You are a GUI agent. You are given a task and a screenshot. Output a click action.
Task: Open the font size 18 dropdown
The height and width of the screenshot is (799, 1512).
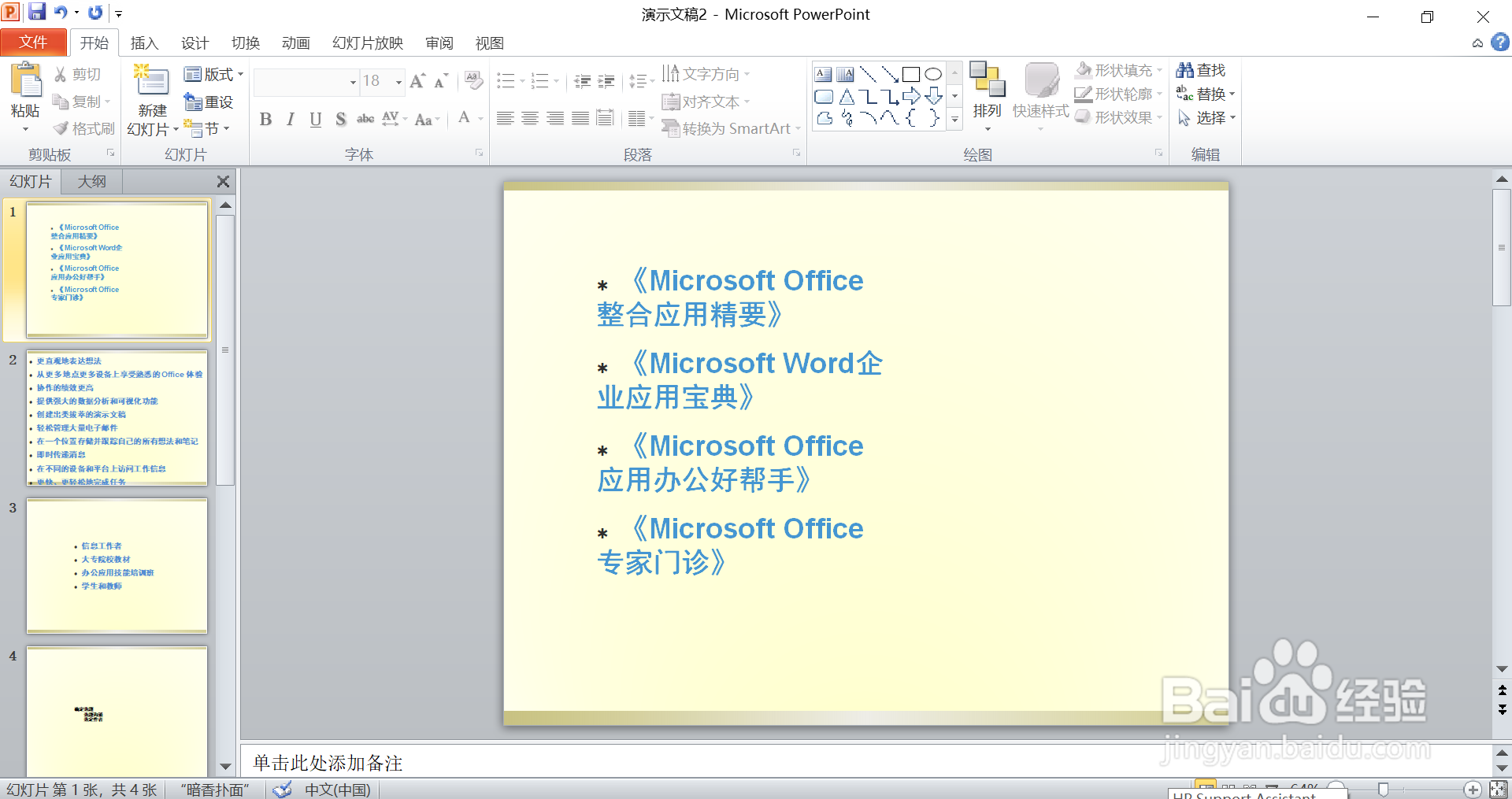point(398,81)
